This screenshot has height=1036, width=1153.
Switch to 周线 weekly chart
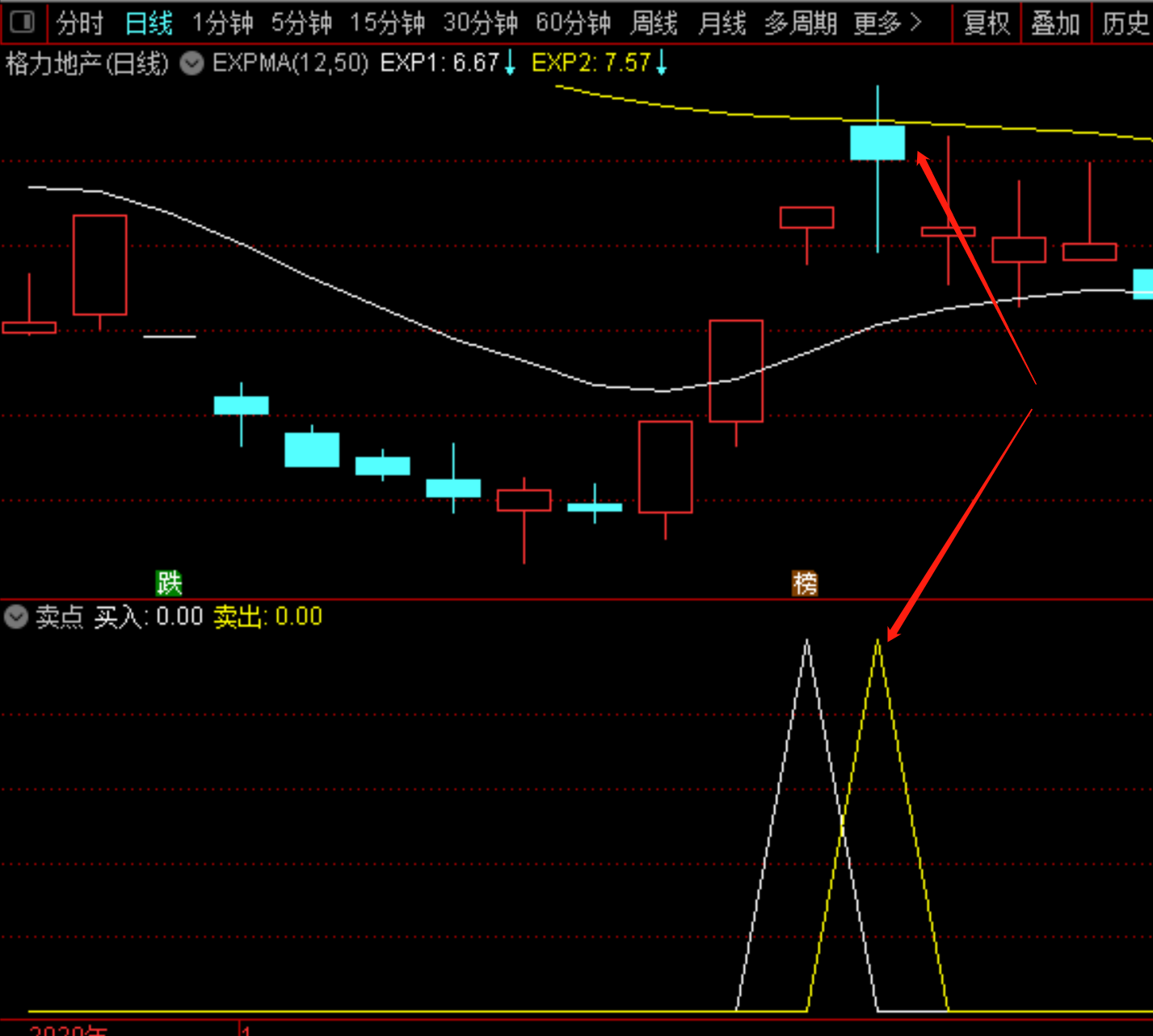point(654,23)
